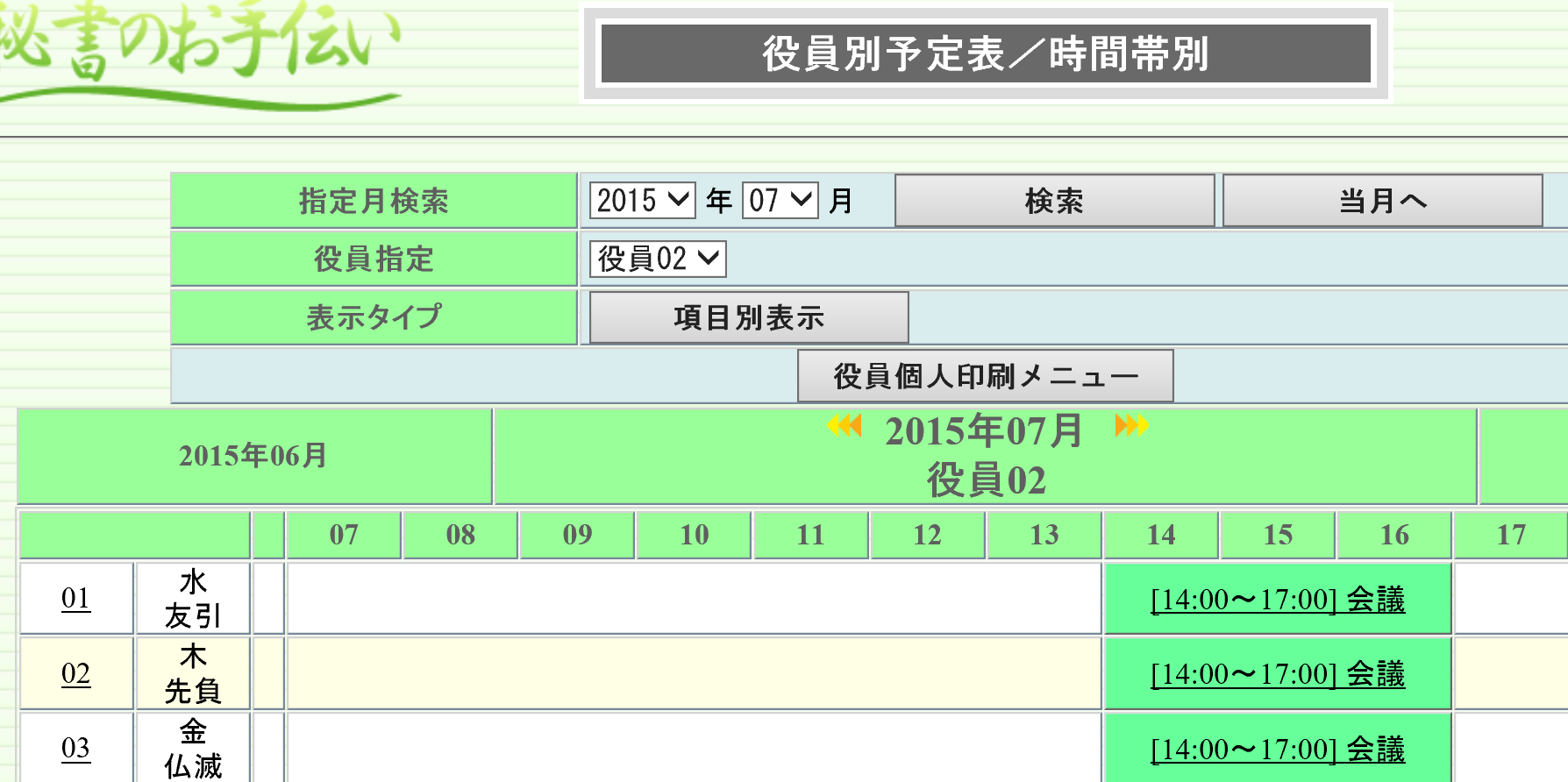1568x782 pixels.
Task: Open the day 03 date link
Action: pos(75,749)
